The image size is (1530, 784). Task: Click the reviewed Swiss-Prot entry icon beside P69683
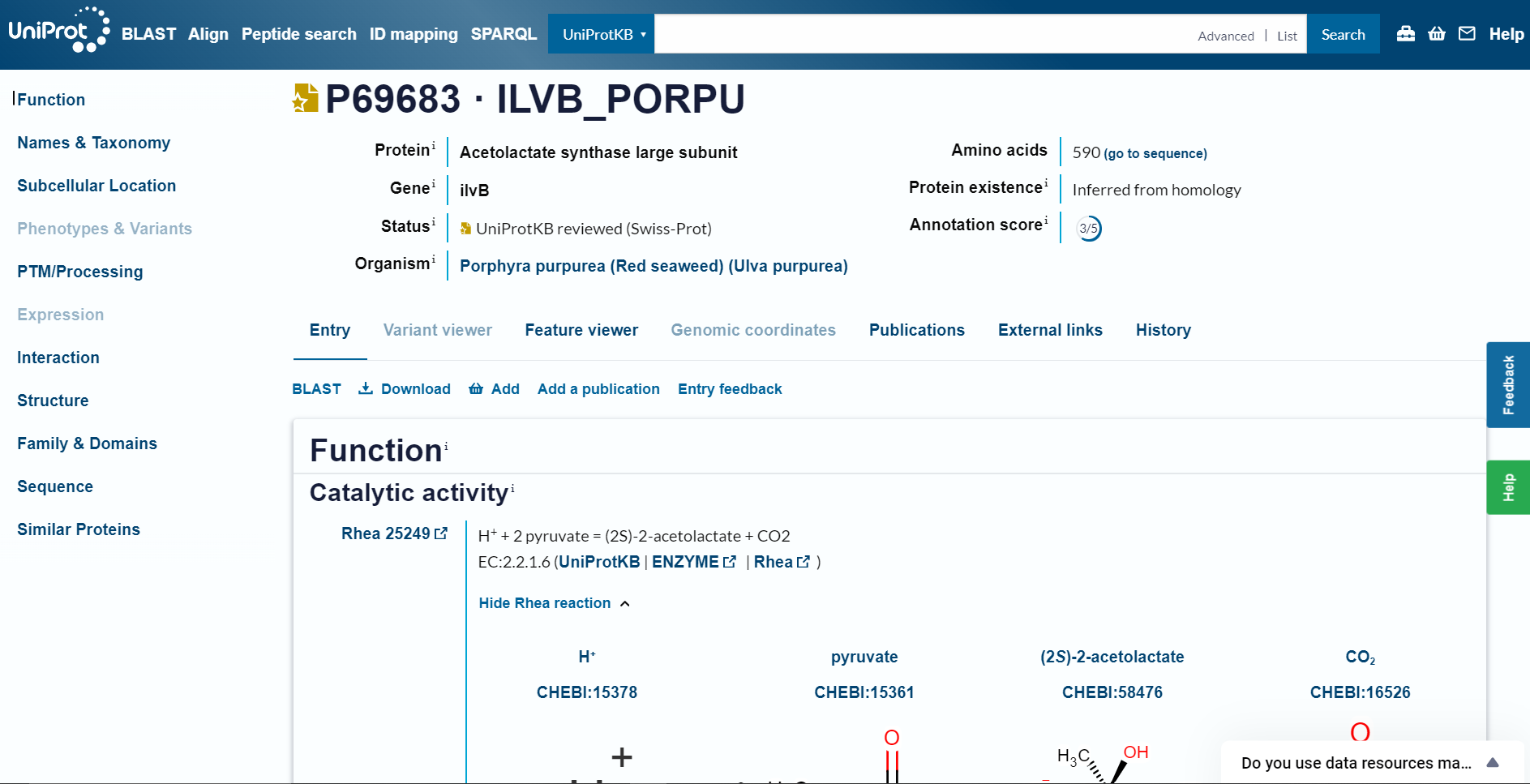pos(306,99)
